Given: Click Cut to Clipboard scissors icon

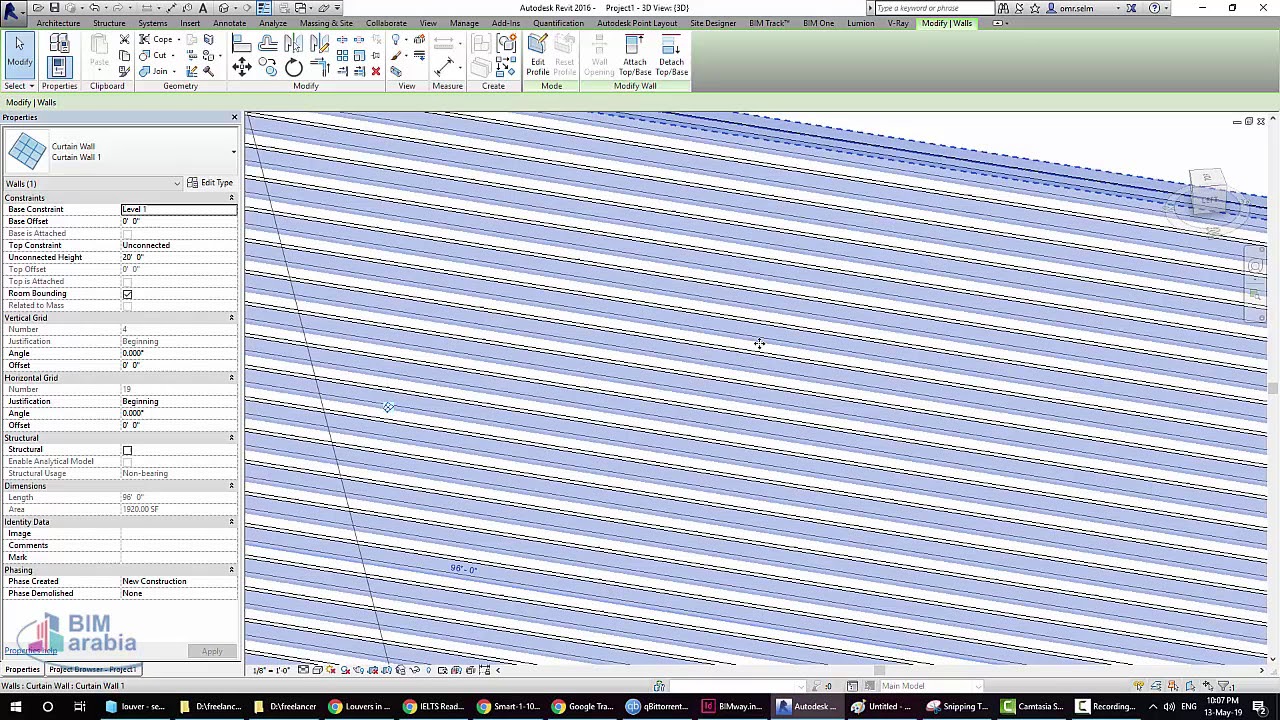Looking at the screenshot, I should point(124,39).
